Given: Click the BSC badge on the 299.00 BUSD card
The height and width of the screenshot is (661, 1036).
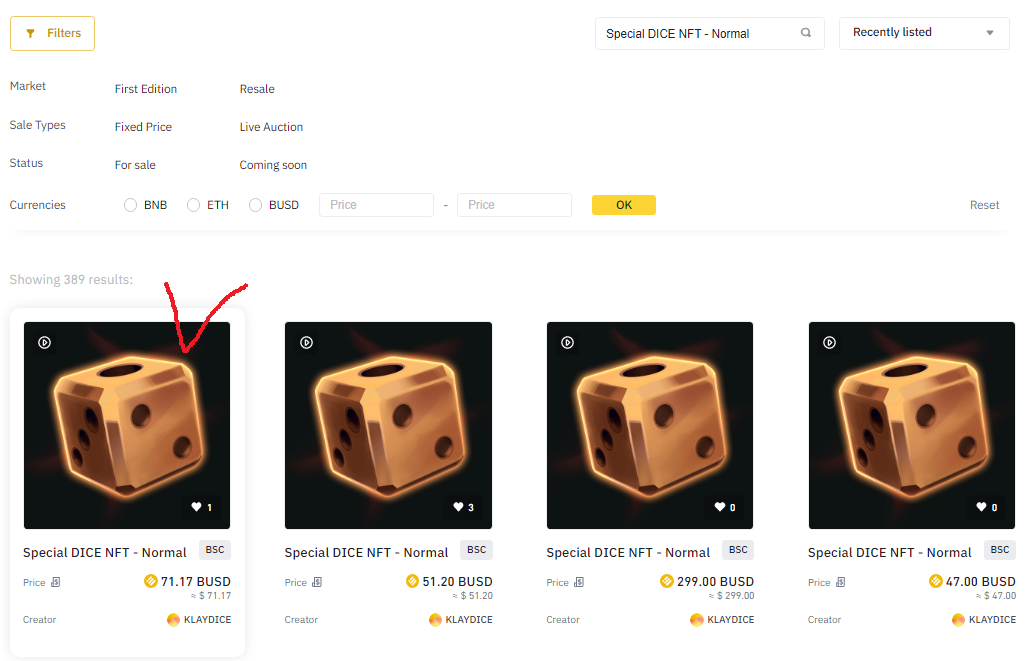Looking at the screenshot, I should pos(738,550).
